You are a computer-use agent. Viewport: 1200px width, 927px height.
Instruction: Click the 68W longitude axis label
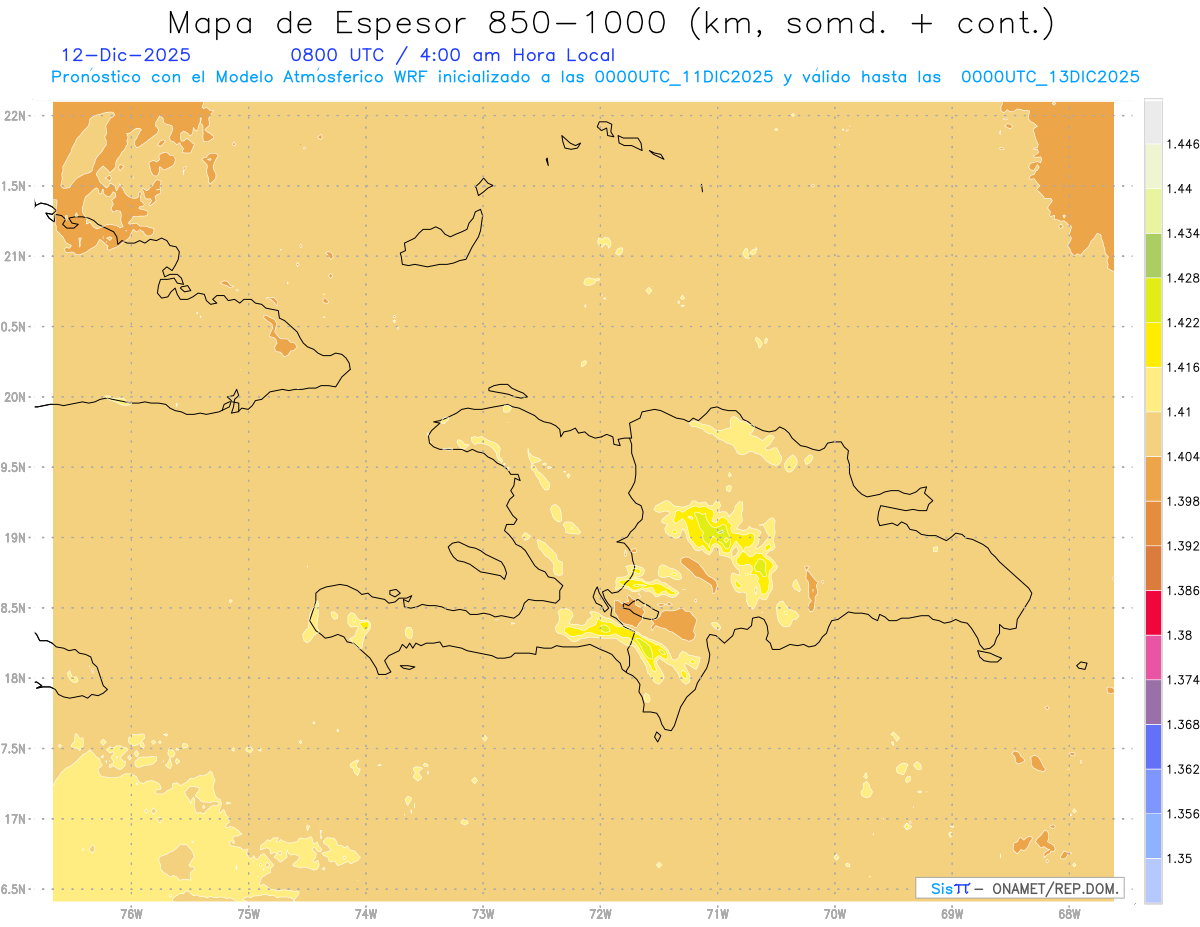pyautogui.click(x=1070, y=913)
